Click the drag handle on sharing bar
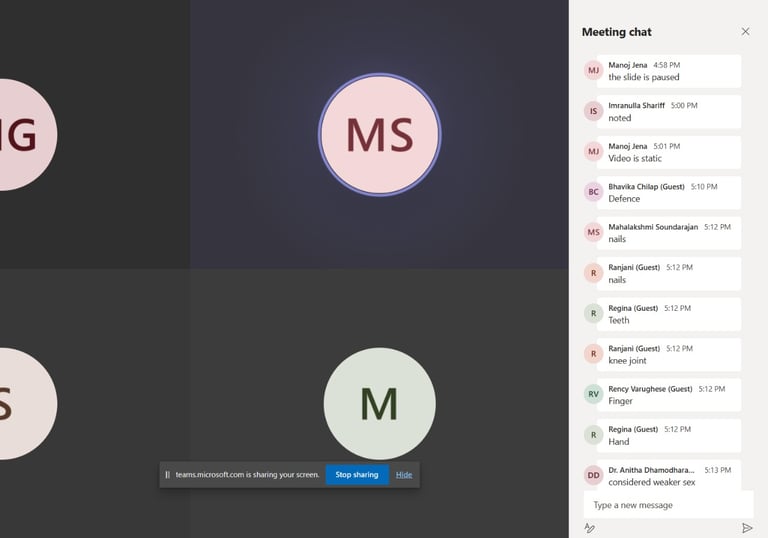 coord(167,475)
